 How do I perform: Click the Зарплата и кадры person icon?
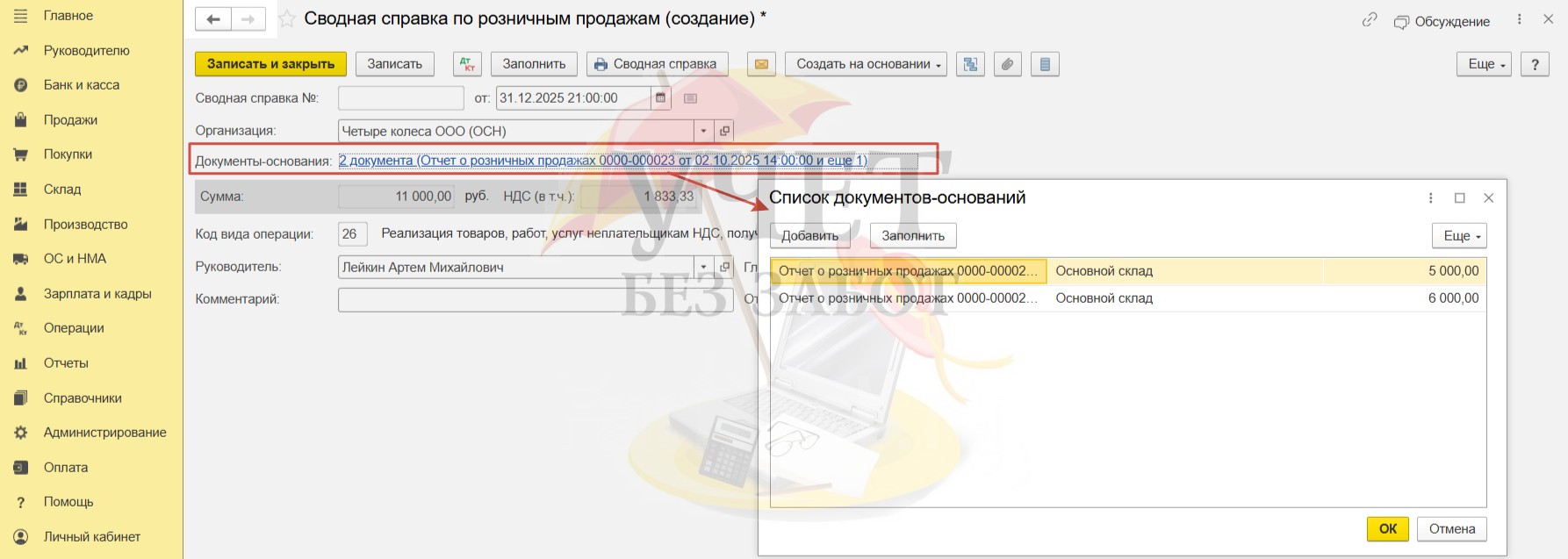point(21,294)
